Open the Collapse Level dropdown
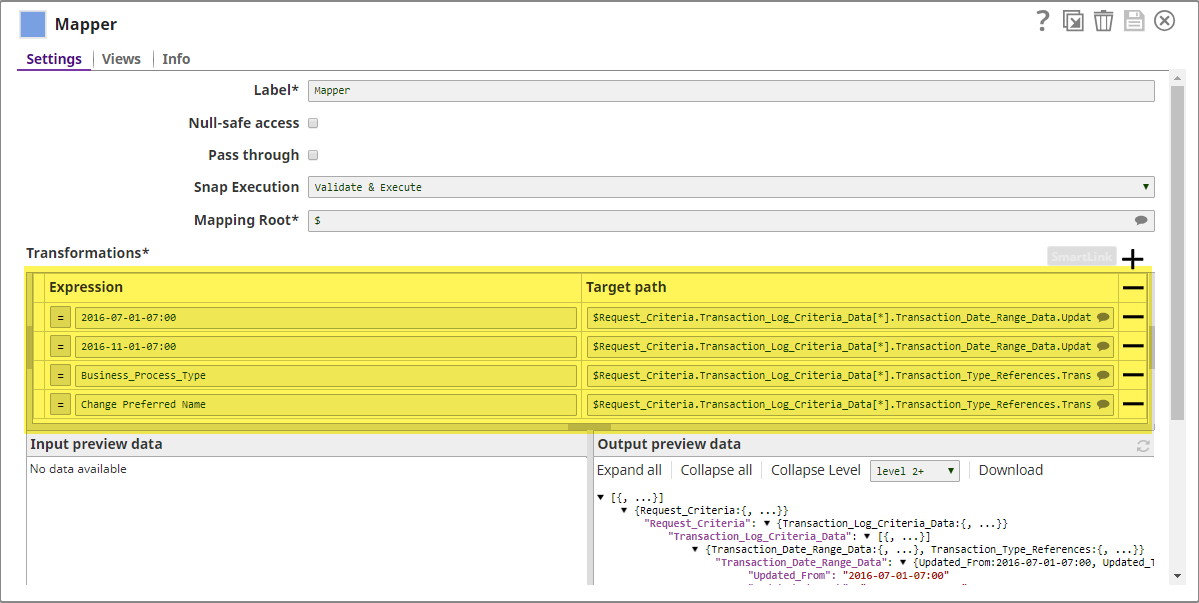This screenshot has height=603, width=1199. click(x=915, y=471)
